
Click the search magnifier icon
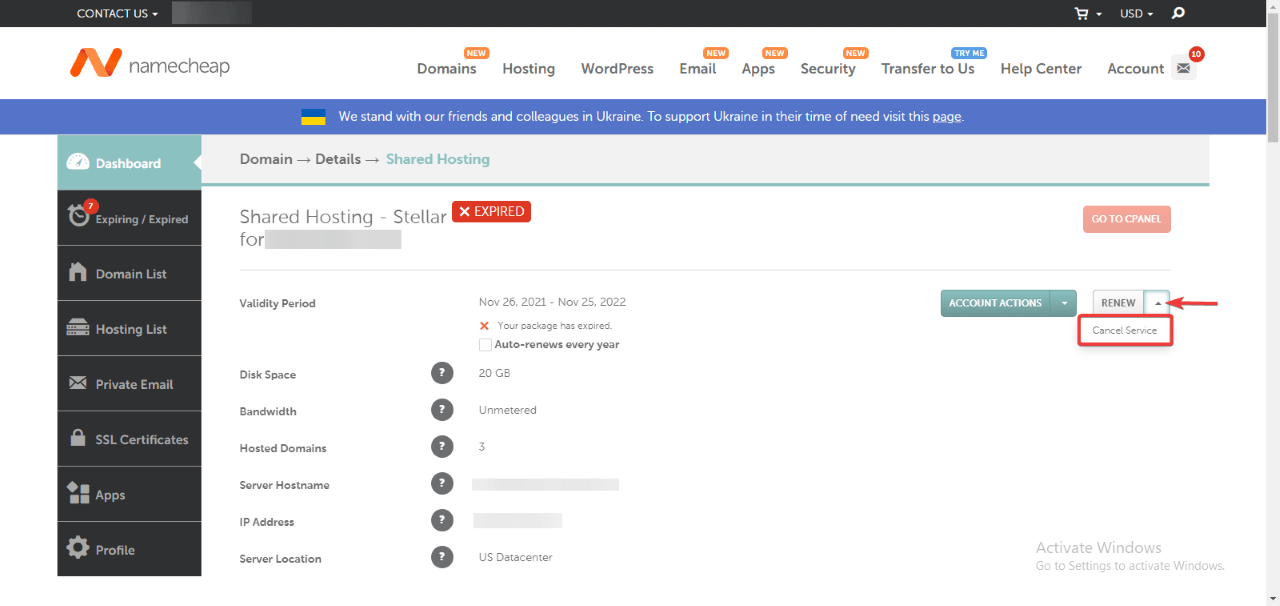1178,13
